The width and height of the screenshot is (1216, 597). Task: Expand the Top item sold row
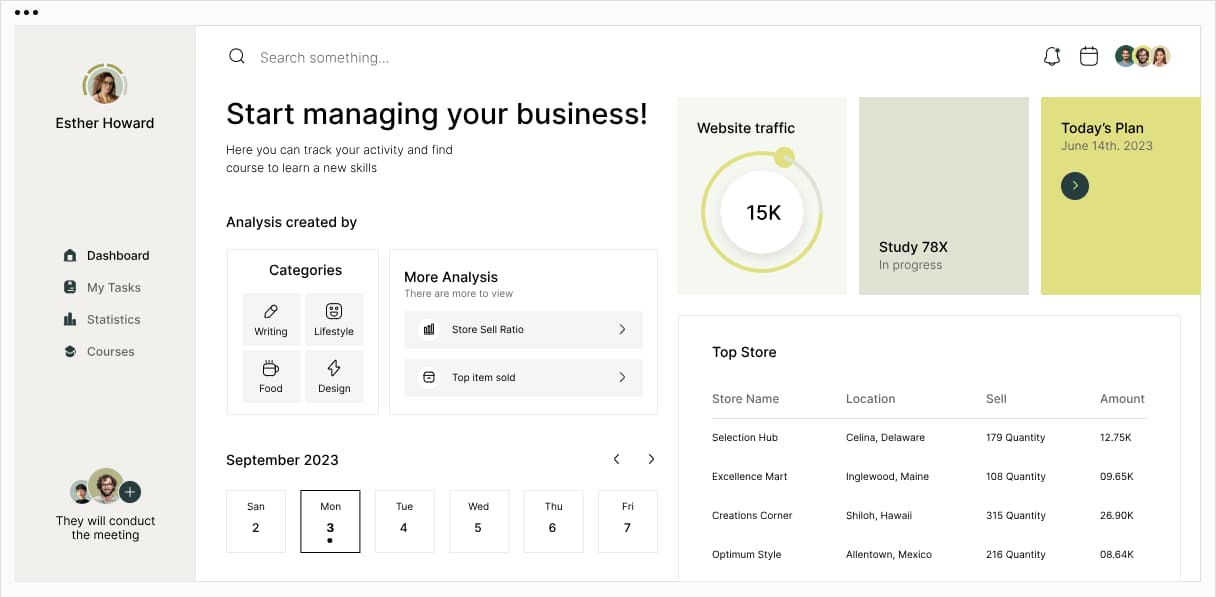622,377
